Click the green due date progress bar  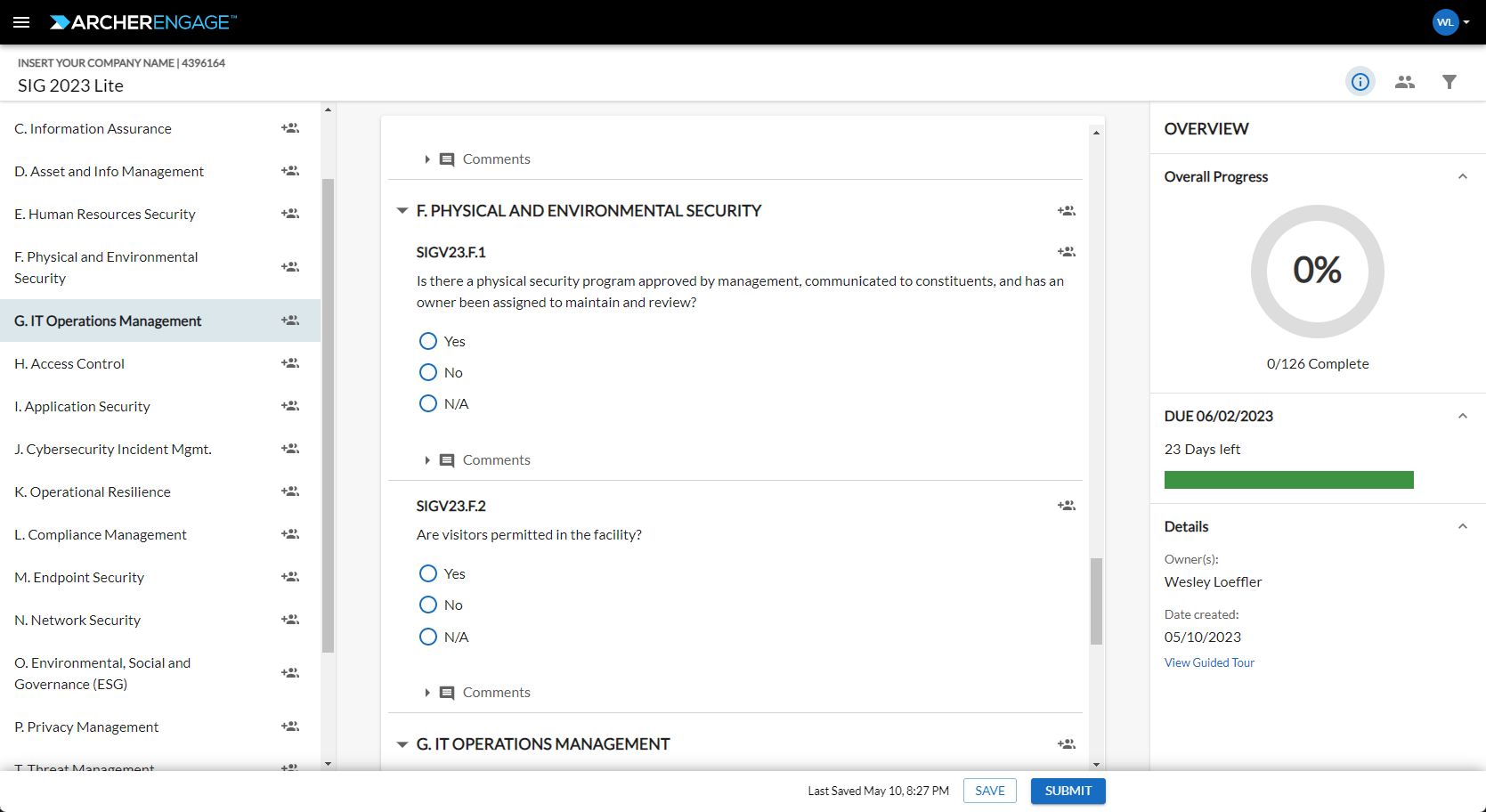click(x=1287, y=480)
